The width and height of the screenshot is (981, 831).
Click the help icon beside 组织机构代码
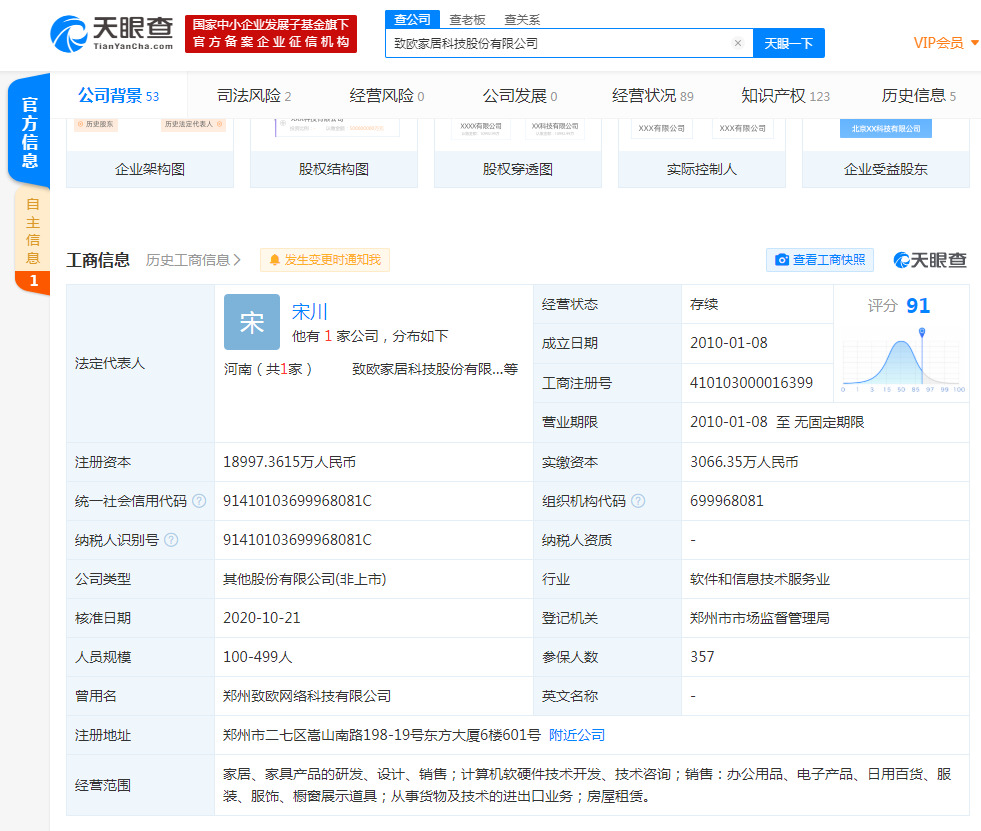pos(638,501)
